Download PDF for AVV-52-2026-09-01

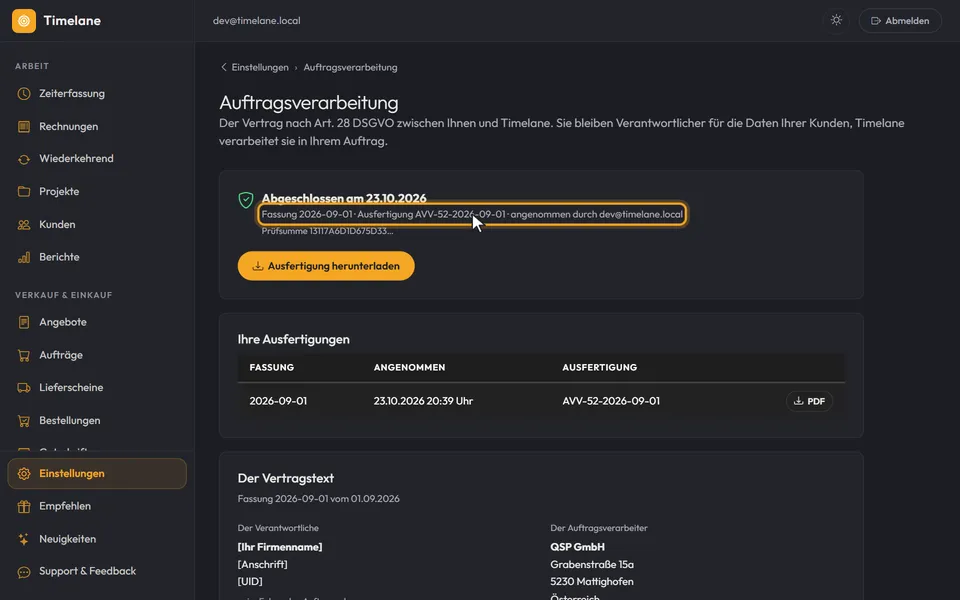pyautogui.click(x=809, y=401)
